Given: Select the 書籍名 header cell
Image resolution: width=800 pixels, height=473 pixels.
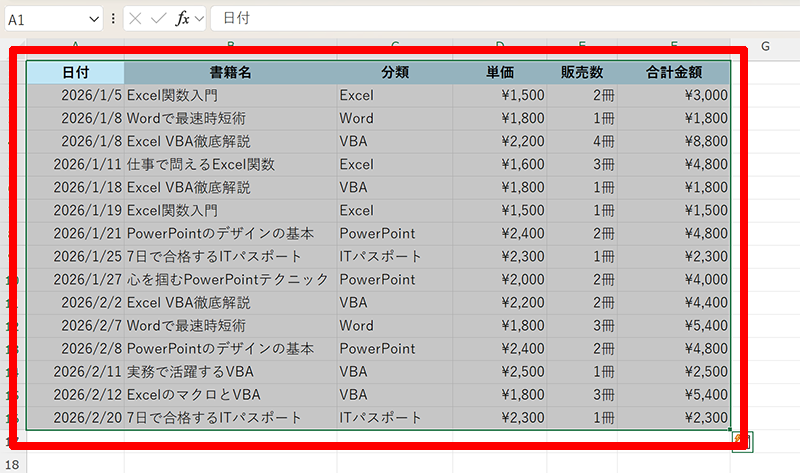Looking at the screenshot, I should [x=230, y=73].
